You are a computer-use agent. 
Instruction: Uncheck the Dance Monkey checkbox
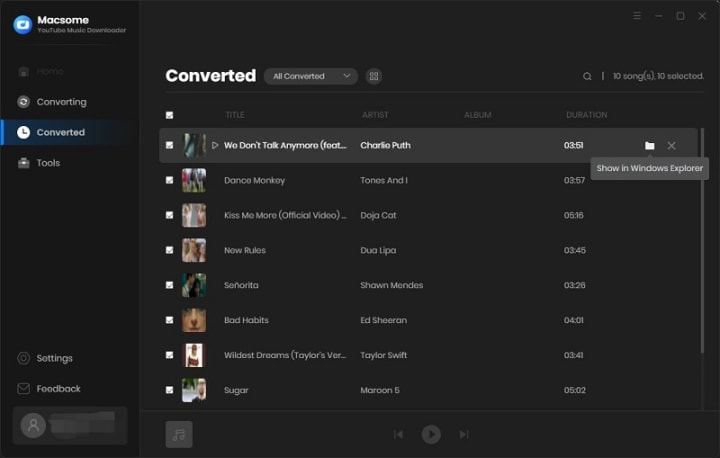tap(169, 180)
